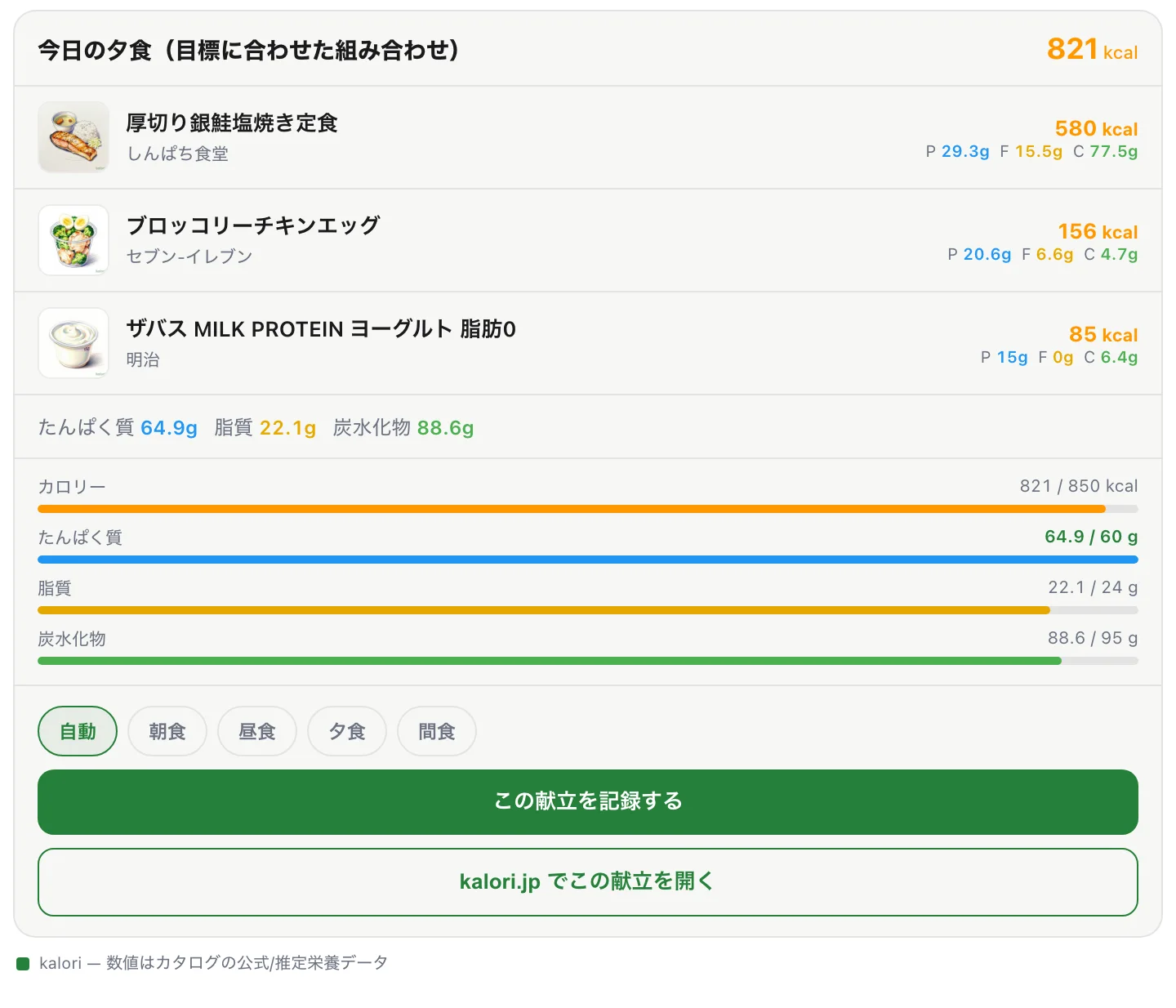Click the しんぱち食堂 brand label
The width and height of the screenshot is (1176, 1008).
click(x=177, y=154)
